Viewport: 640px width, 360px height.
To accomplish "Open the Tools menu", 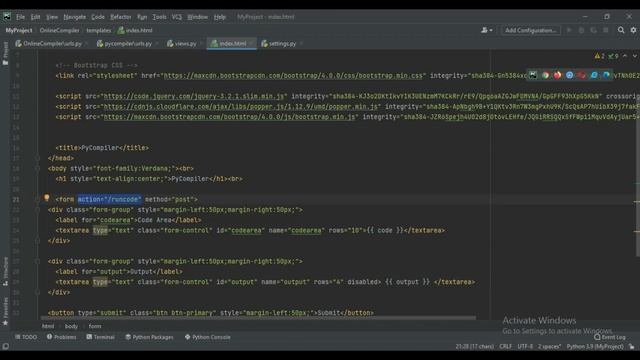I will [x=159, y=17].
